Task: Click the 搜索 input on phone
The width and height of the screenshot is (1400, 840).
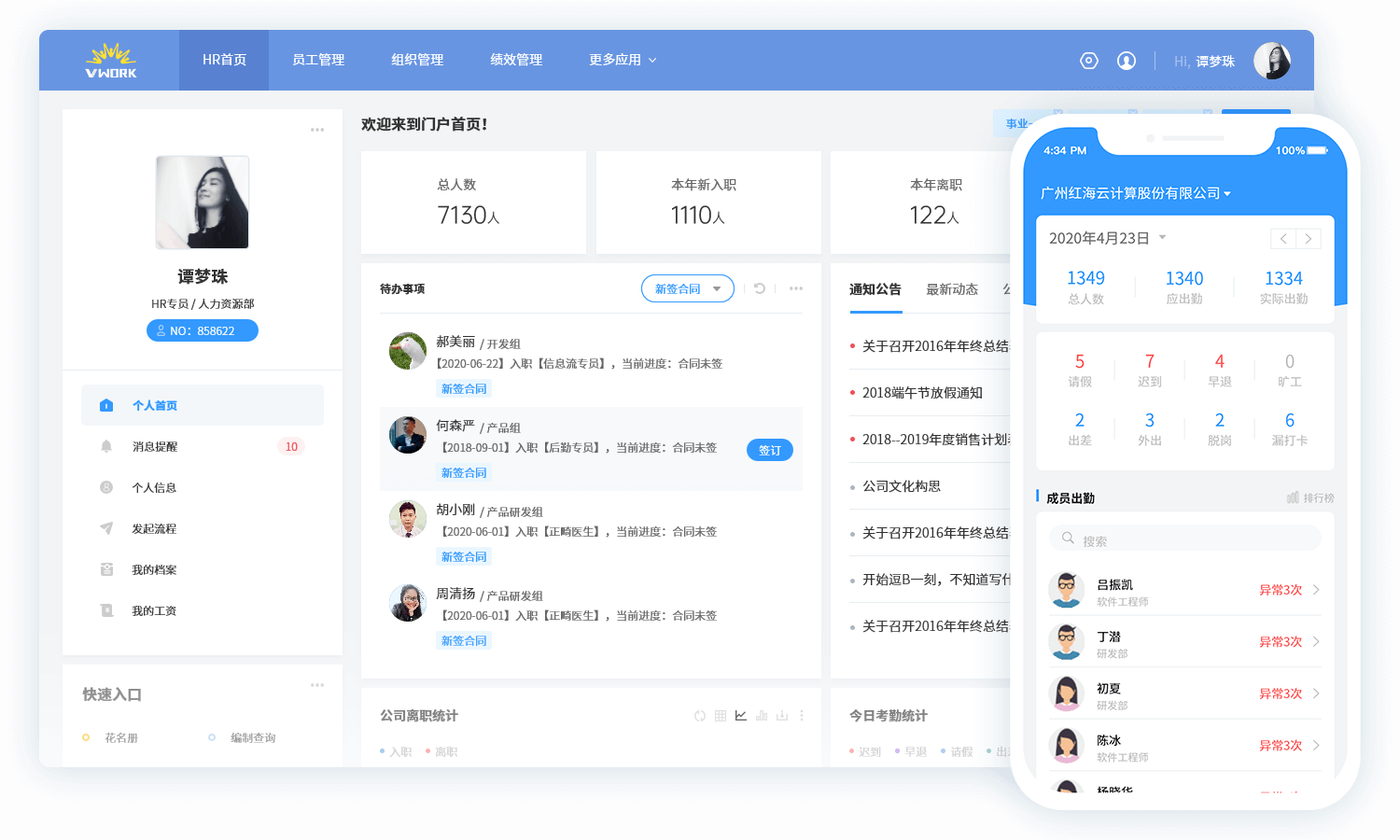Action: coord(1185,539)
